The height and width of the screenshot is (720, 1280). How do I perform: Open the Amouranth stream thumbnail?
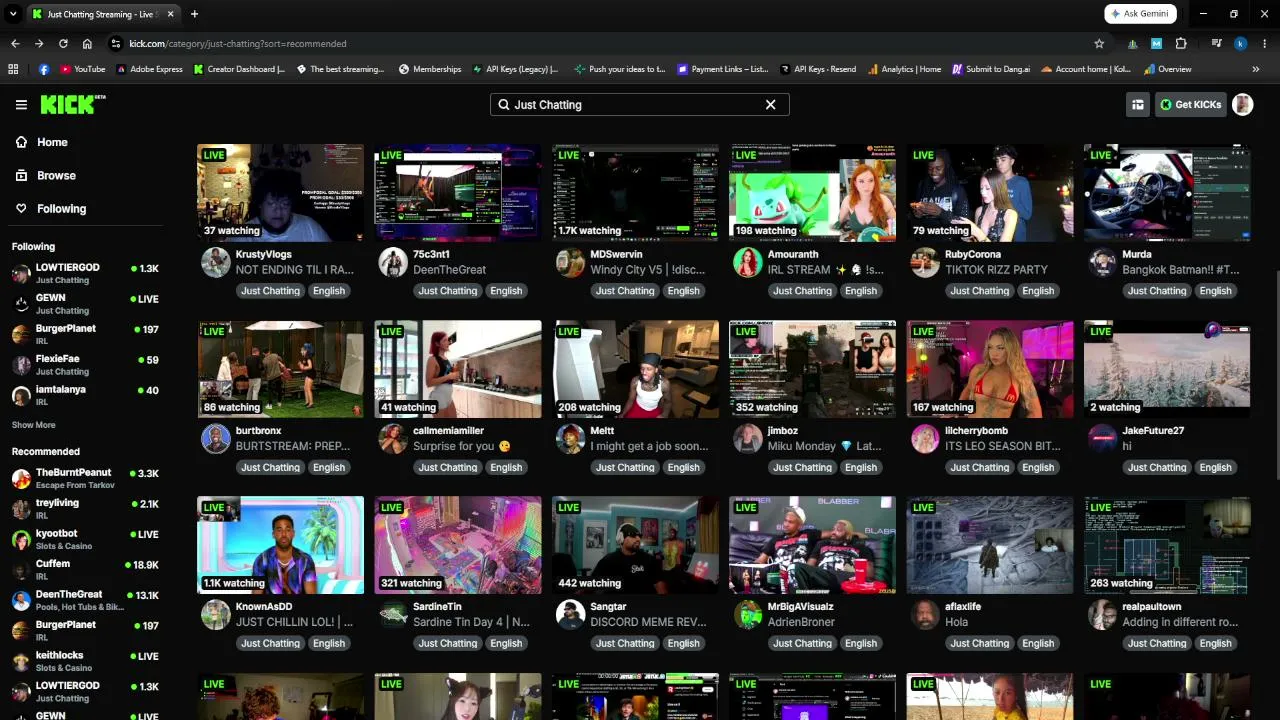812,193
